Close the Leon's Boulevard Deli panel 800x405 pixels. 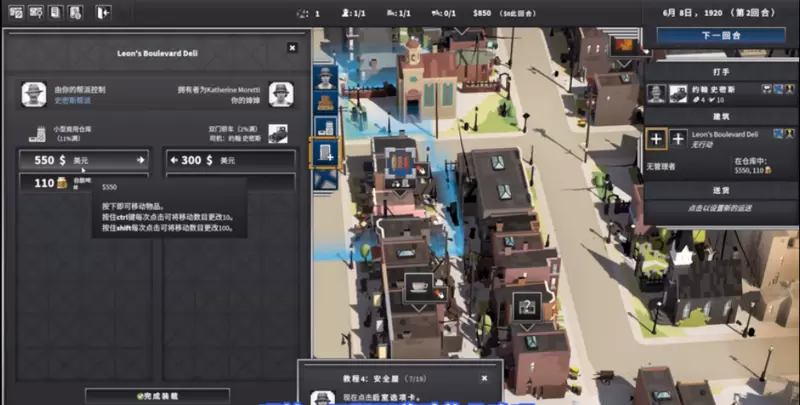(x=292, y=47)
